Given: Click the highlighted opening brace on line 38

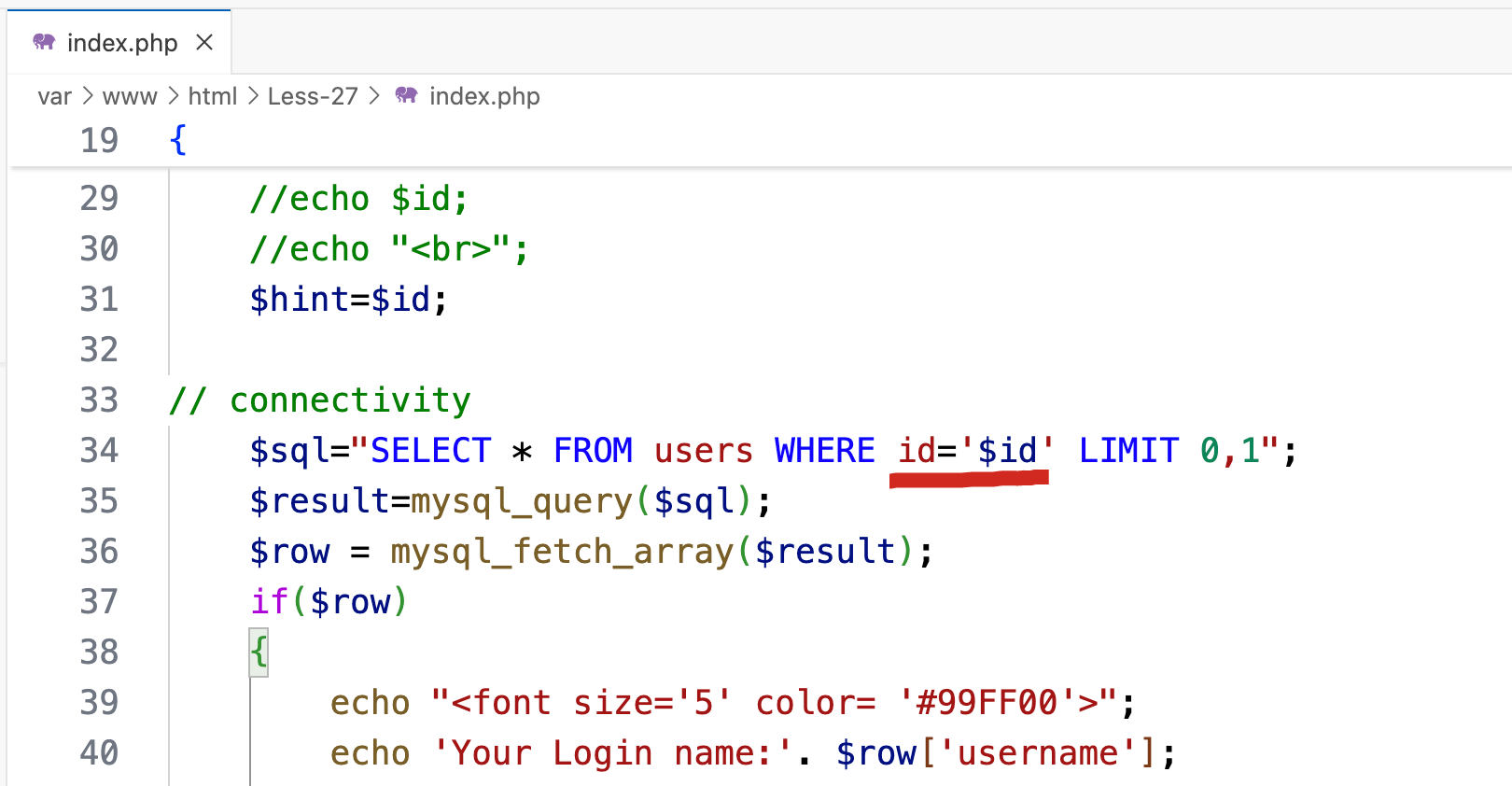Looking at the screenshot, I should [x=259, y=652].
